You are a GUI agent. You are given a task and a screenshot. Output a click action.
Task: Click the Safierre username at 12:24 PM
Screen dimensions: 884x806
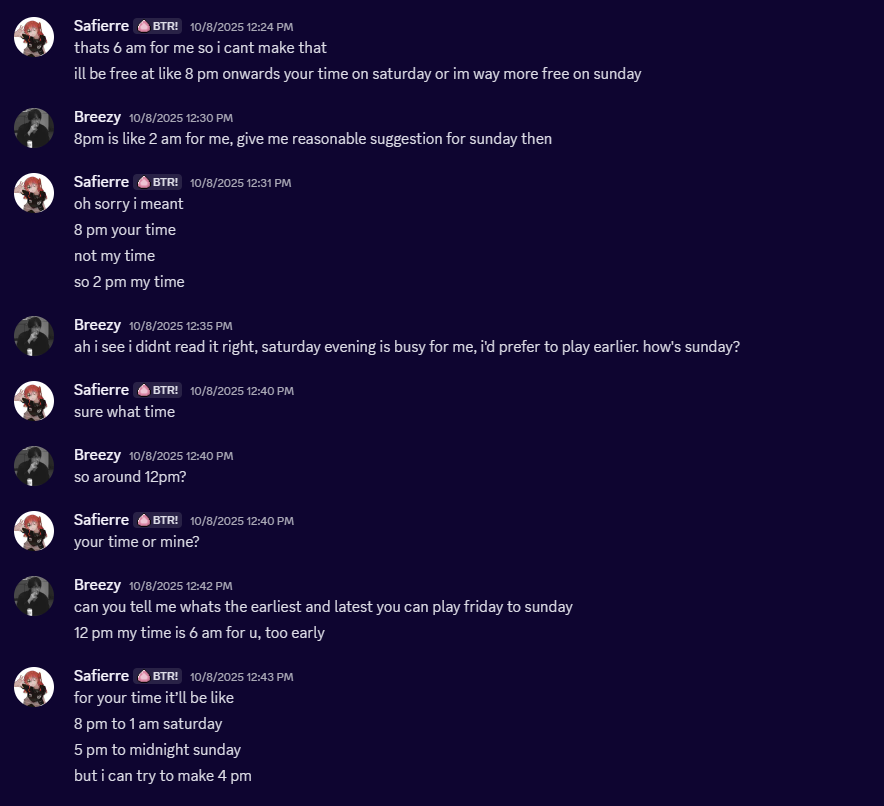[x=101, y=26]
